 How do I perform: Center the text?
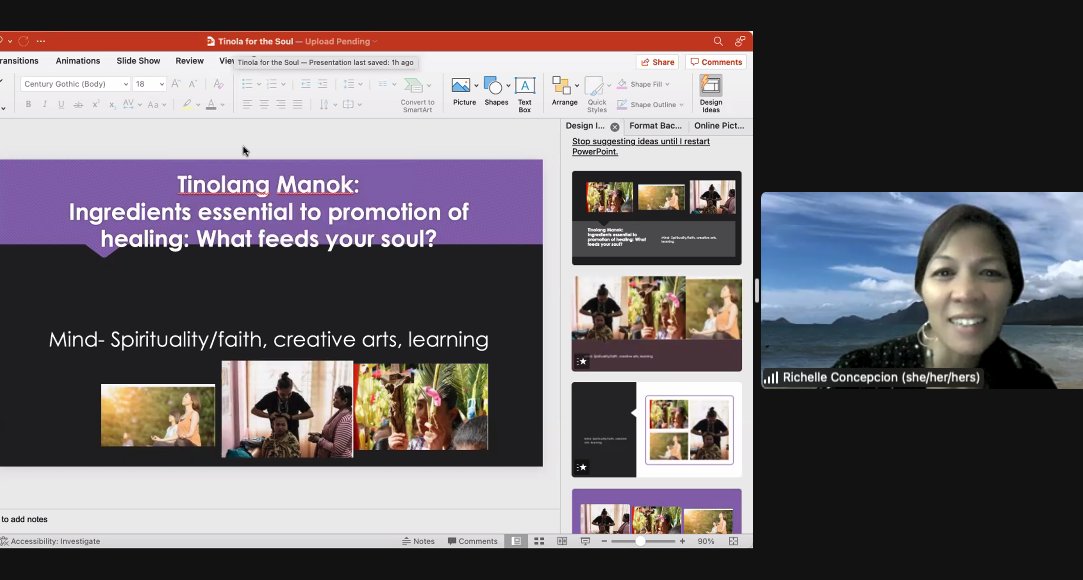(264, 104)
